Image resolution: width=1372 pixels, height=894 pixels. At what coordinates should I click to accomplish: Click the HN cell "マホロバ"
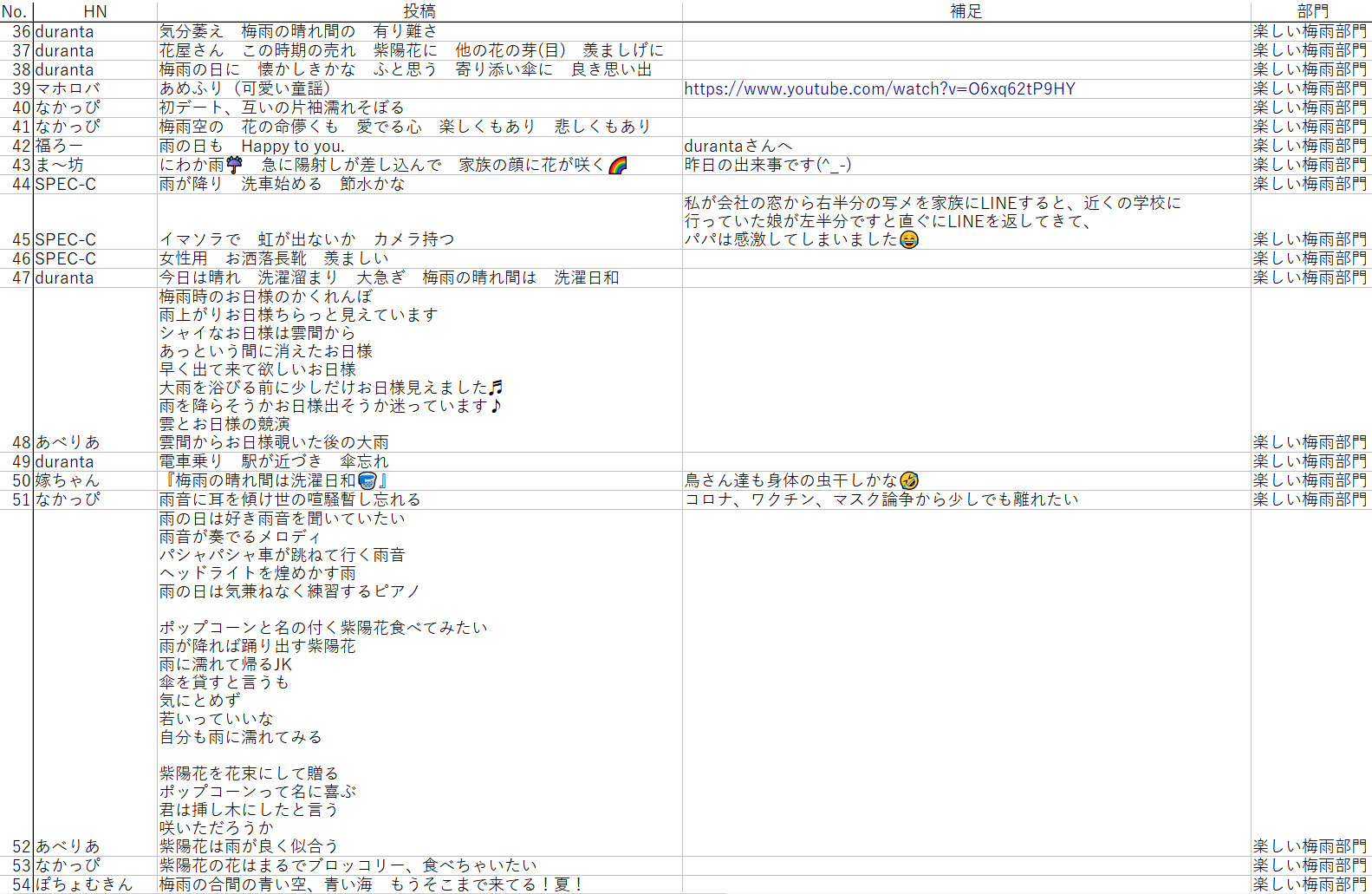click(x=68, y=88)
